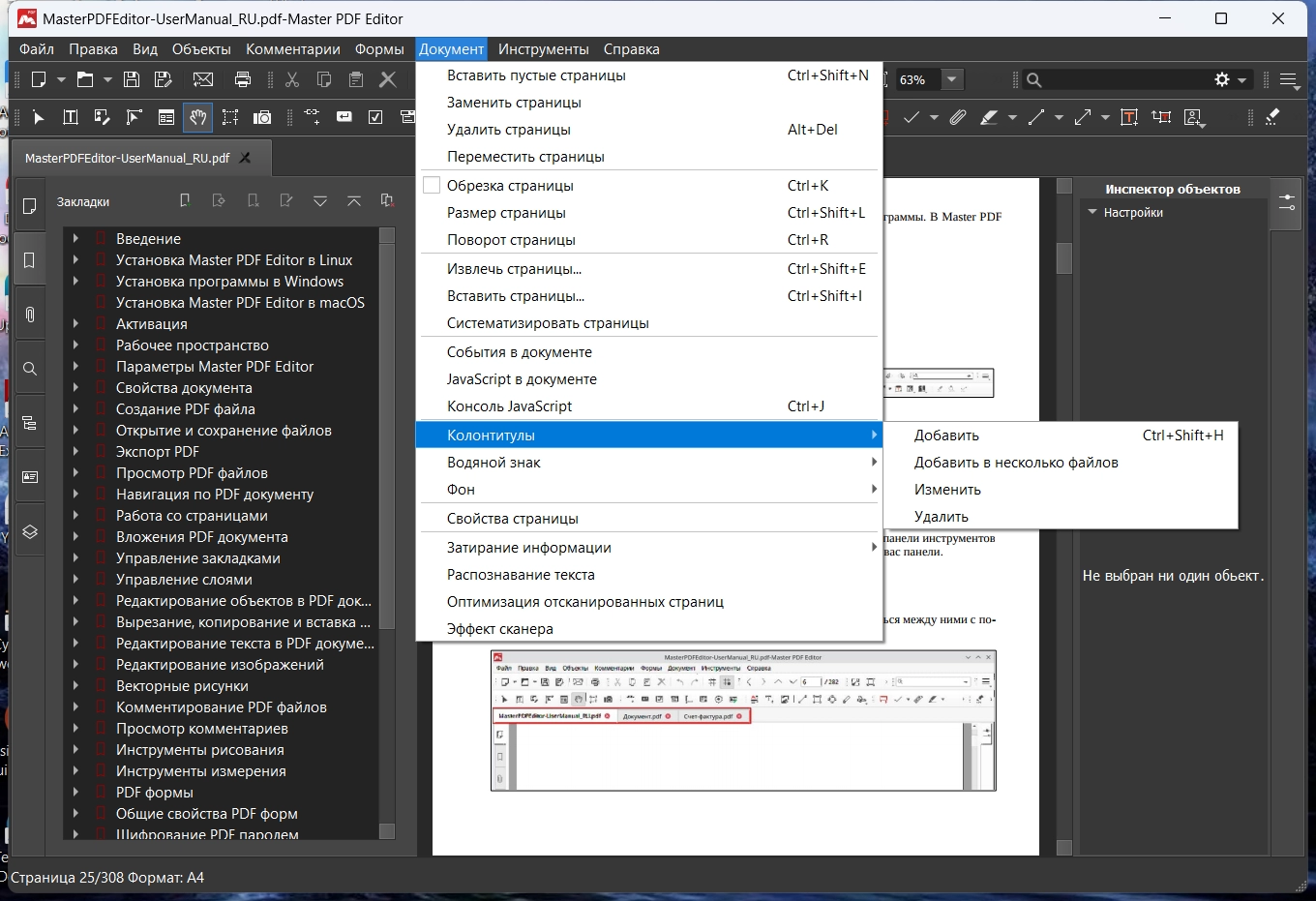Toggle the Обрезка страницы checkbox
This screenshot has width=1316, height=901.
(x=432, y=186)
